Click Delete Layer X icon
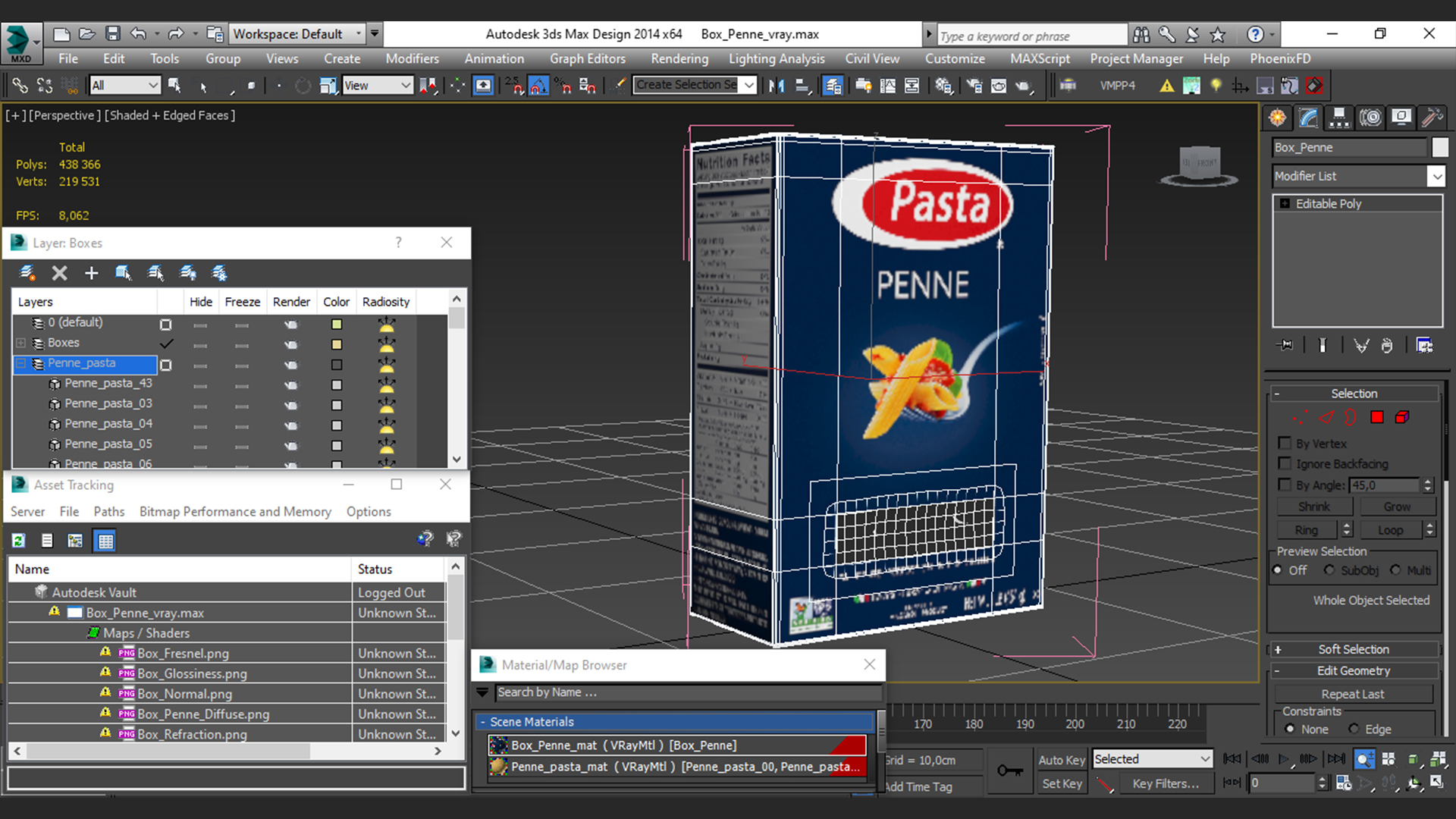The image size is (1456, 819). (x=59, y=273)
